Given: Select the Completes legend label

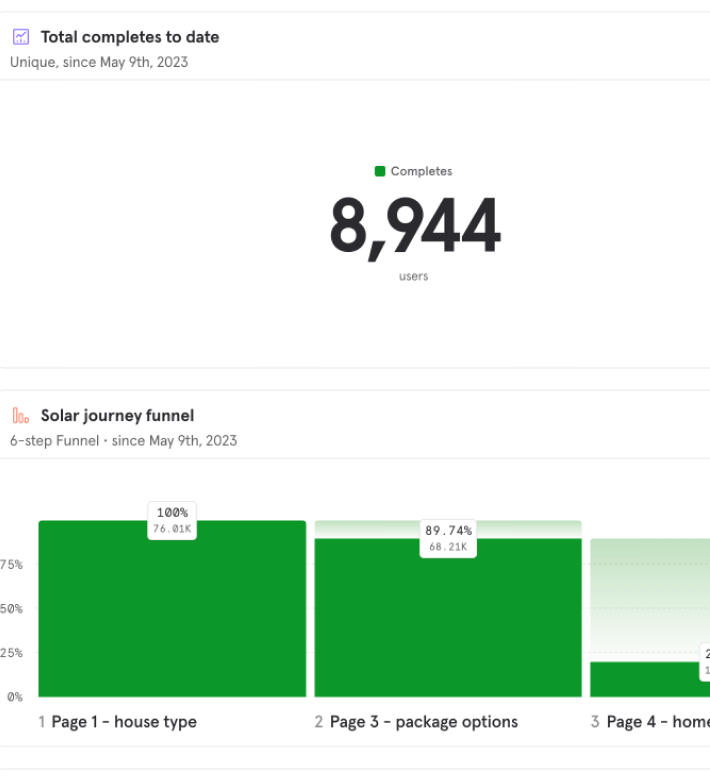Looking at the screenshot, I should [421, 171].
